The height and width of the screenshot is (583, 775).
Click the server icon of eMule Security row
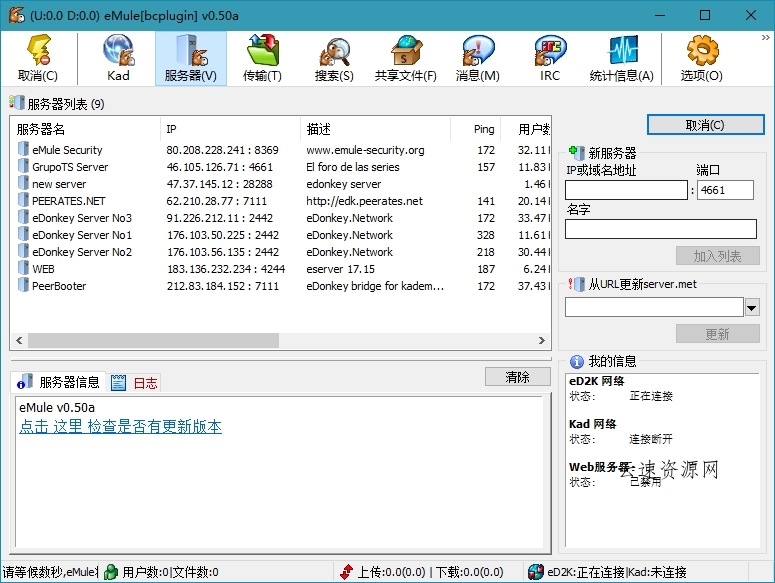[23, 149]
